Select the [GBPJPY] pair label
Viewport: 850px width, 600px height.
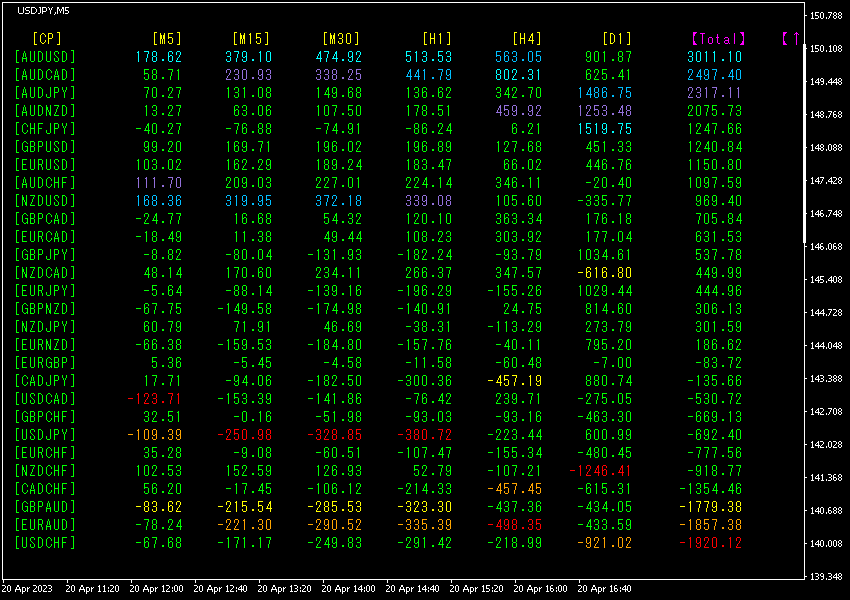[45, 255]
